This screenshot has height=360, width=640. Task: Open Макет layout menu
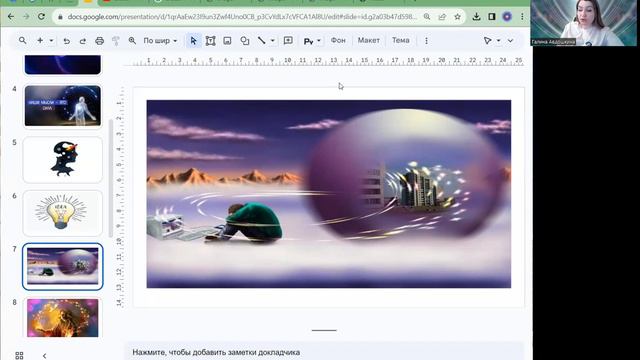pyautogui.click(x=369, y=40)
